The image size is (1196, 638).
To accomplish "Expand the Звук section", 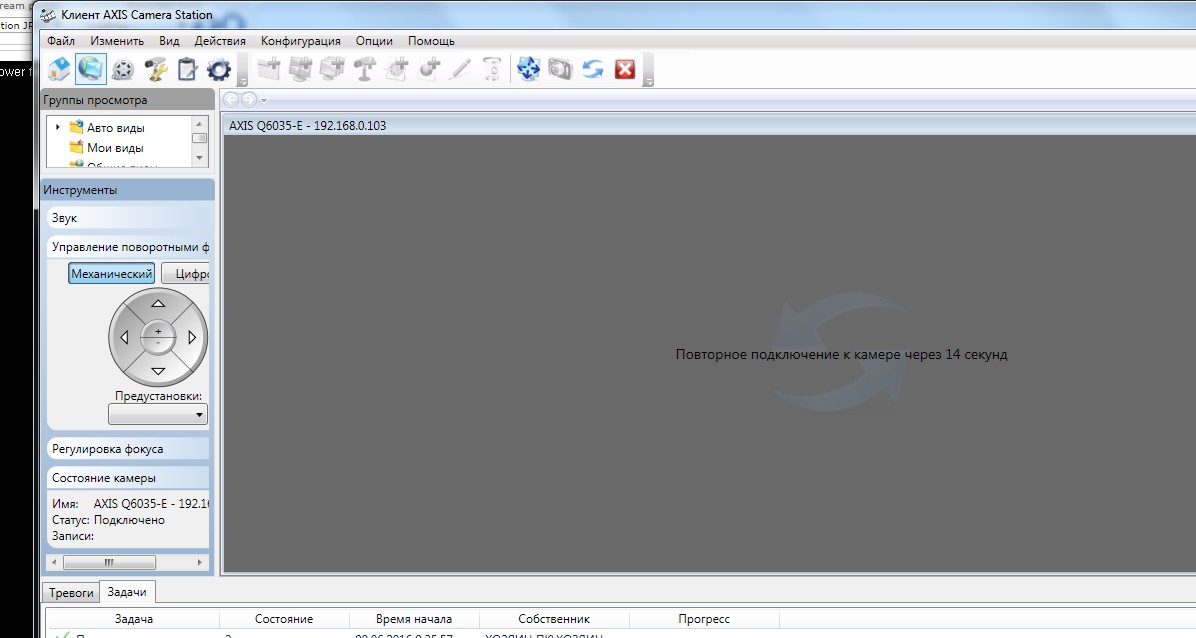I will coord(128,218).
